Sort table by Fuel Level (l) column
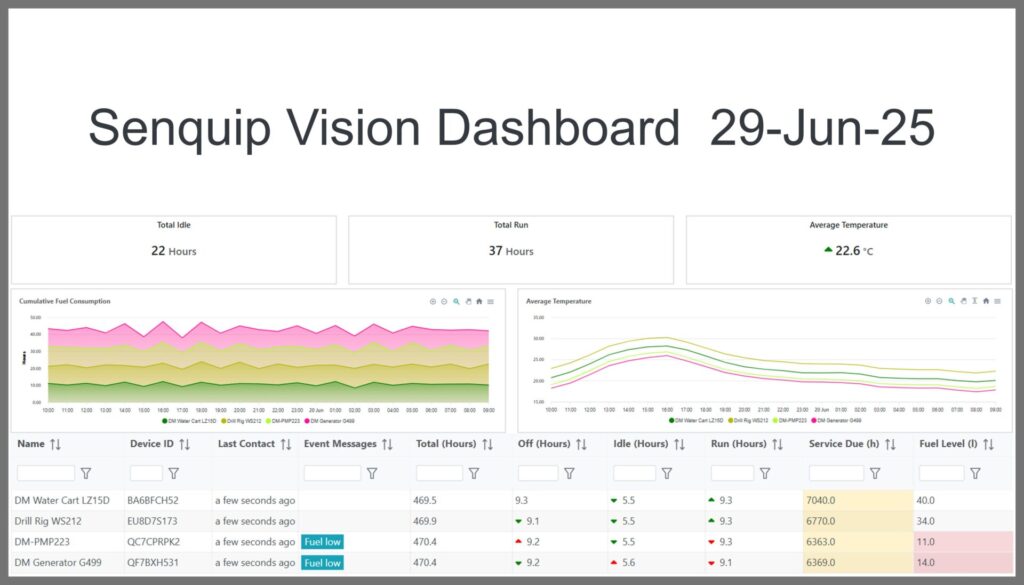This screenshot has width=1024, height=585. click(x=988, y=445)
